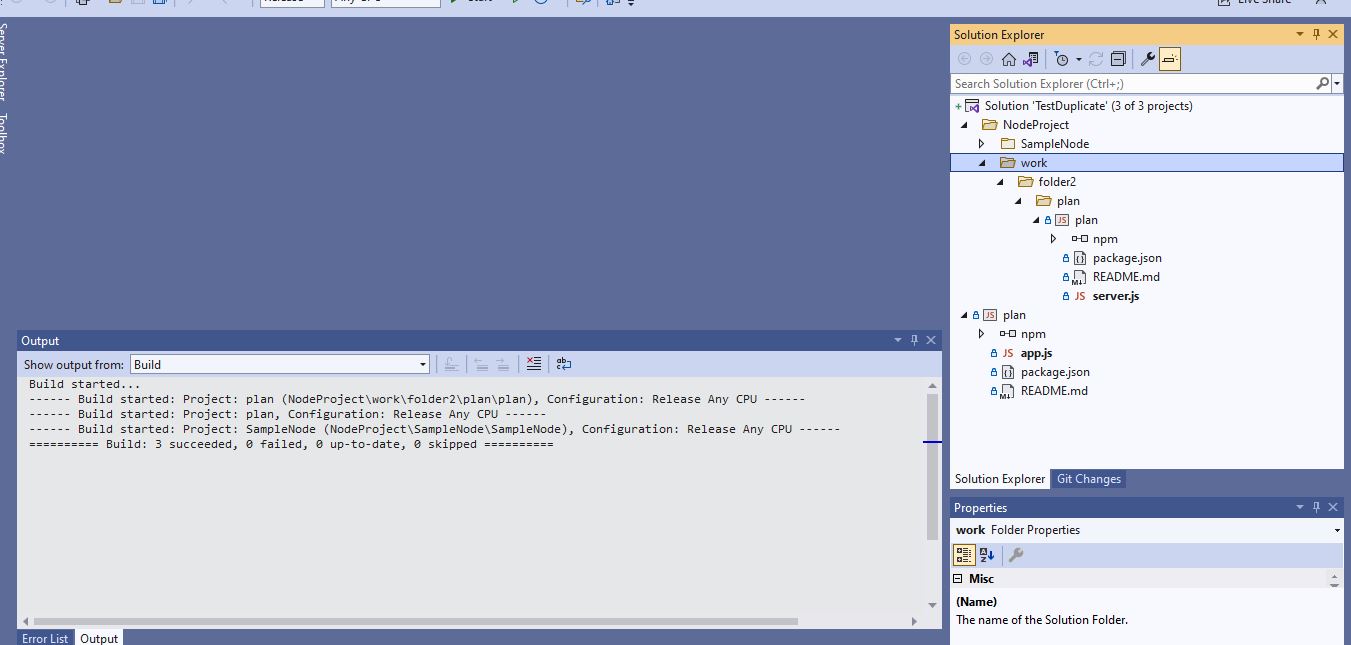The image size is (1351, 645).
Task: Collapse All items in Solution Explorer
Action: (x=1118, y=58)
